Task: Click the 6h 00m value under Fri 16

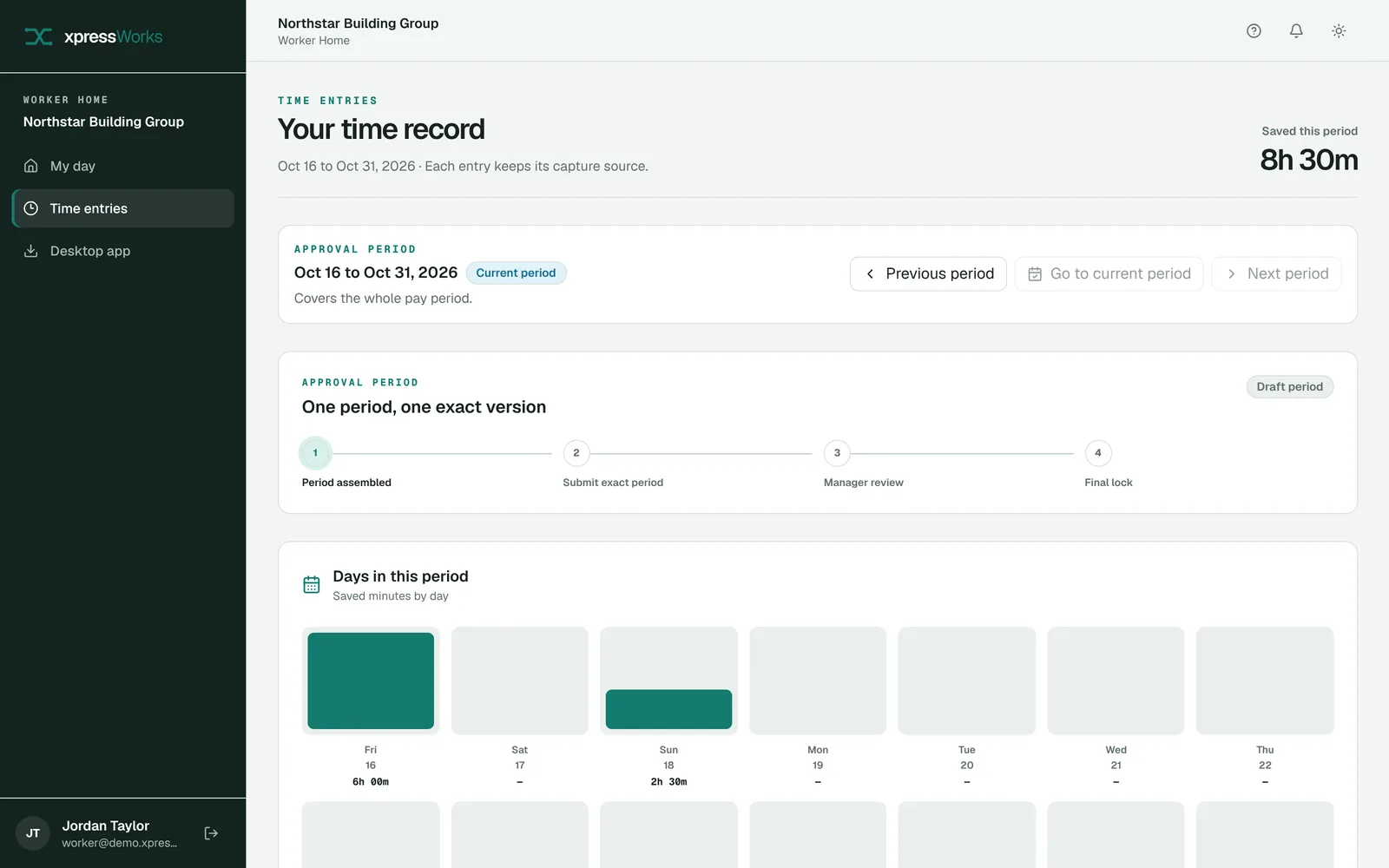Action: tap(371, 782)
